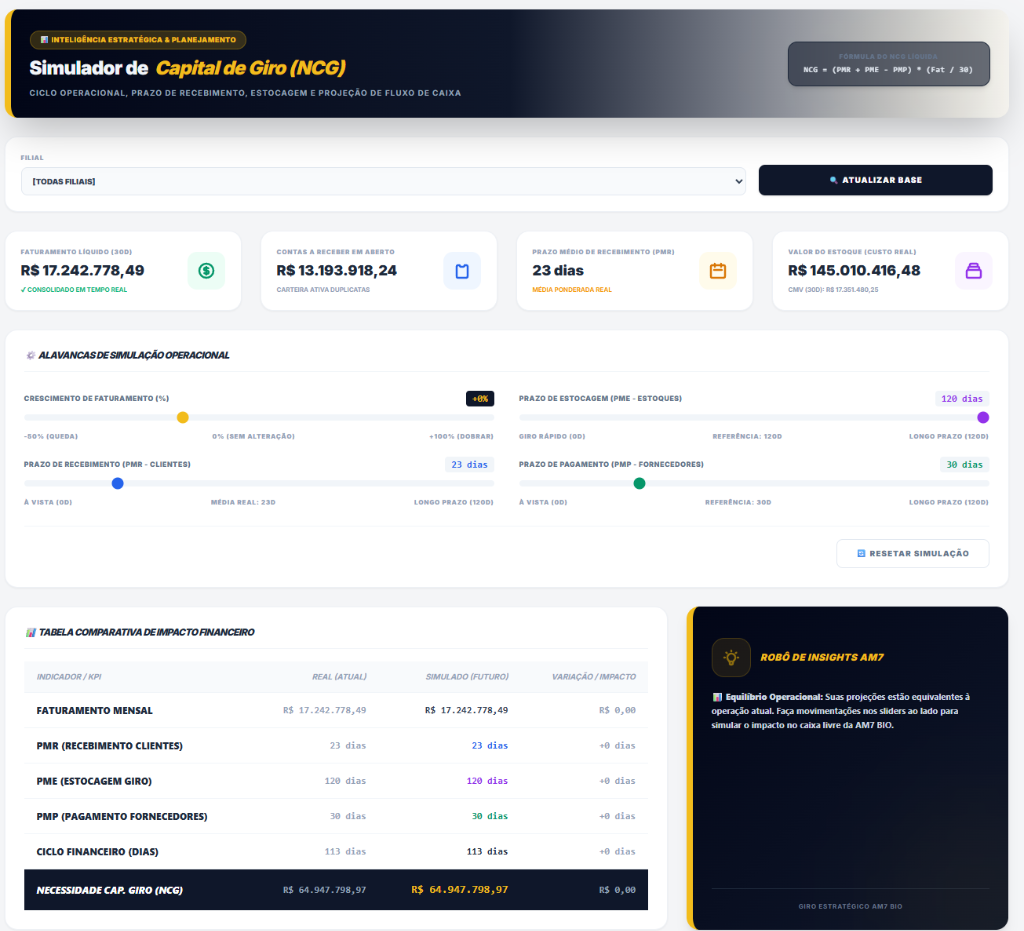1024x931 pixels.
Task: Click the orange calendar icon on PMR card
Action: [718, 271]
